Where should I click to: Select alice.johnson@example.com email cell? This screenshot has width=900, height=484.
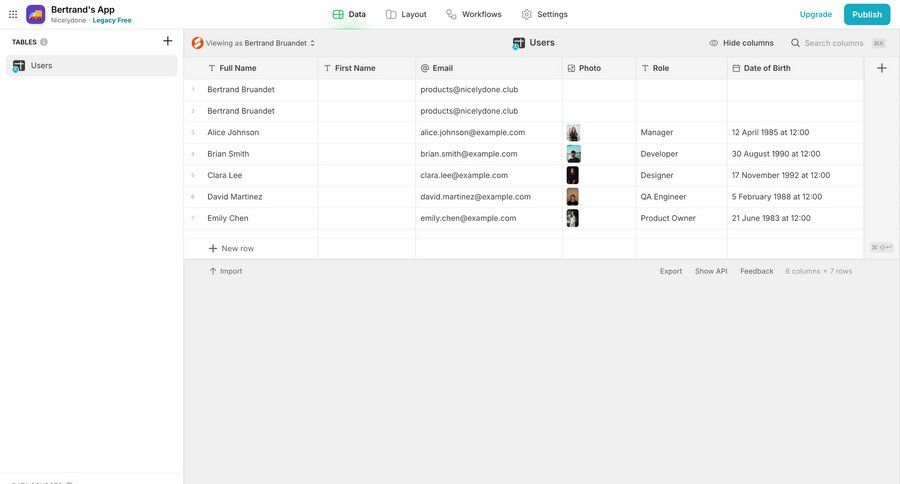point(489,133)
